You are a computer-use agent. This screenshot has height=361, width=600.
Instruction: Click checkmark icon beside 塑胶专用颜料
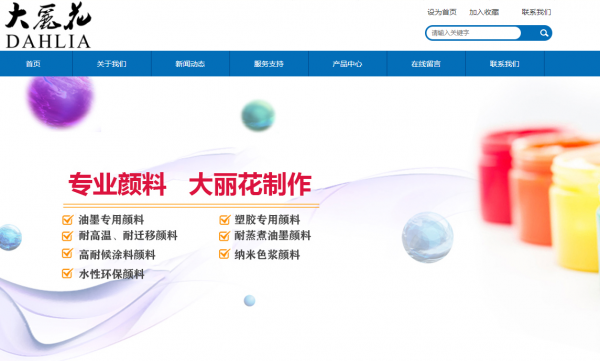pyautogui.click(x=225, y=220)
